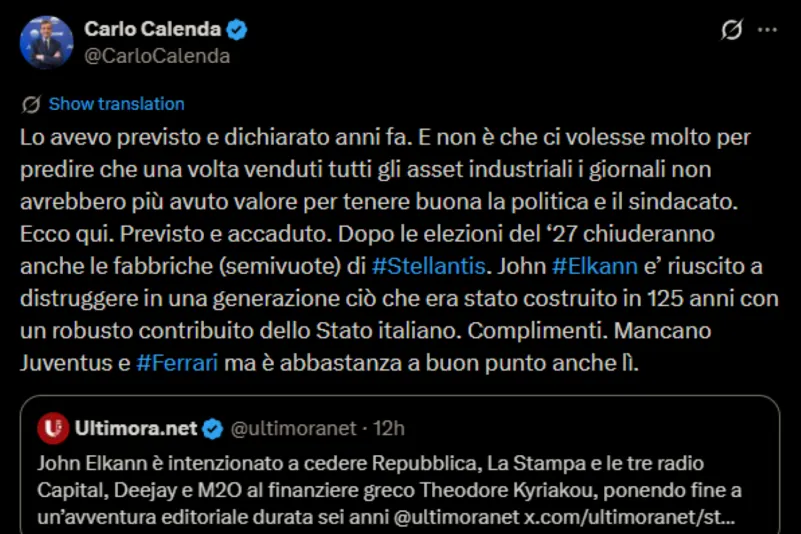Open the @ultimoranet handle in quote header

tap(293, 430)
